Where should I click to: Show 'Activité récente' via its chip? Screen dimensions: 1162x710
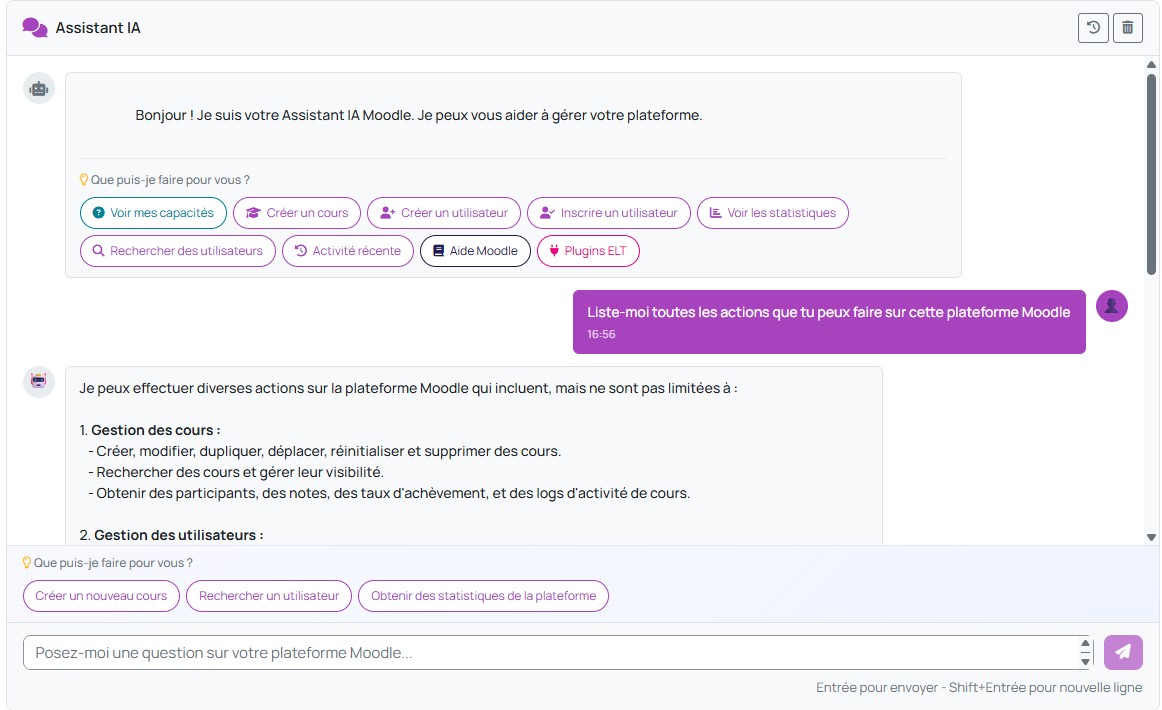[x=347, y=251]
